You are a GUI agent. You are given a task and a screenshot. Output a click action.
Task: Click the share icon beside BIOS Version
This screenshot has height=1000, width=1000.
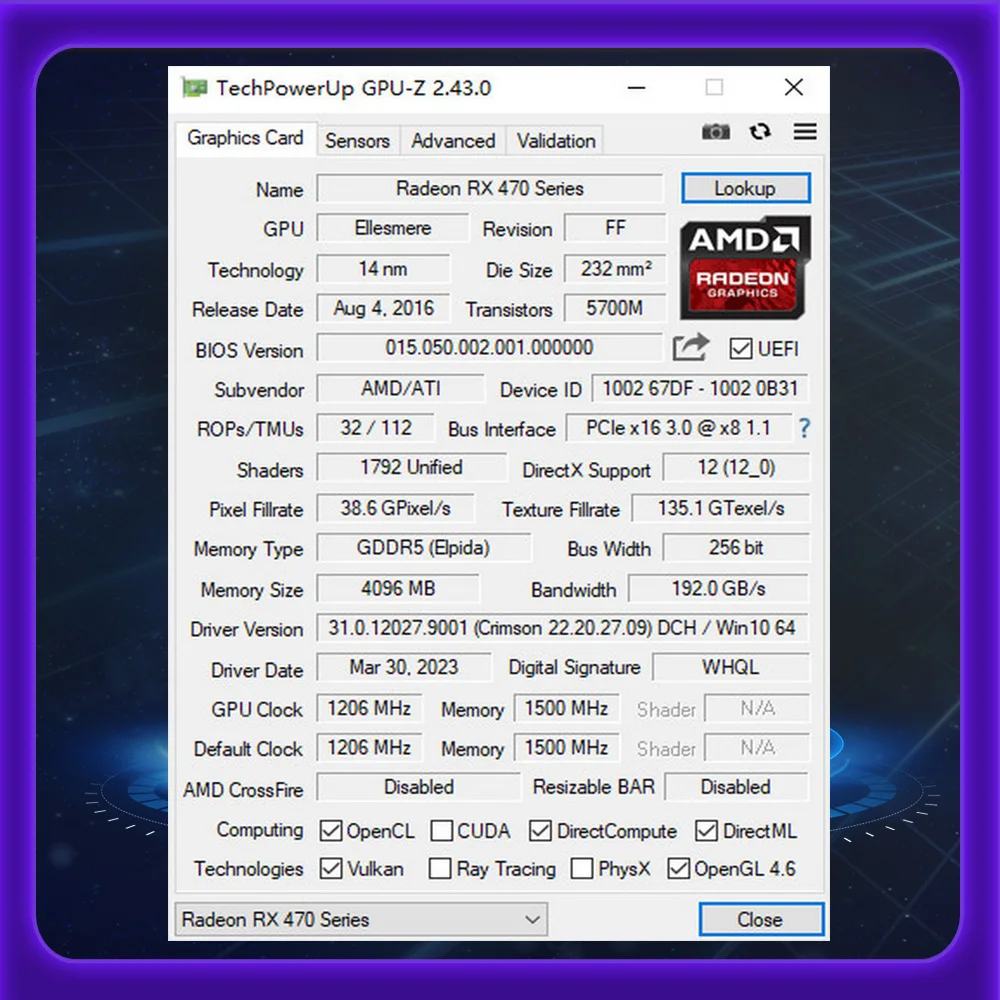[x=691, y=346]
